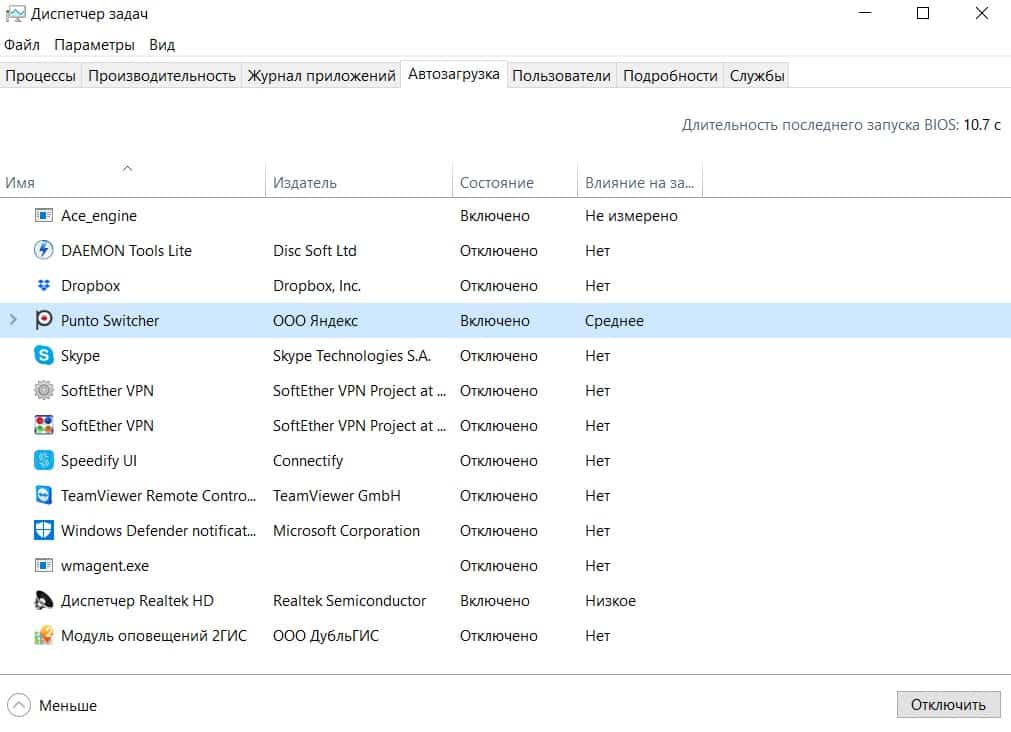
Task: Minimize the Task Manager window
Action: pos(865,13)
